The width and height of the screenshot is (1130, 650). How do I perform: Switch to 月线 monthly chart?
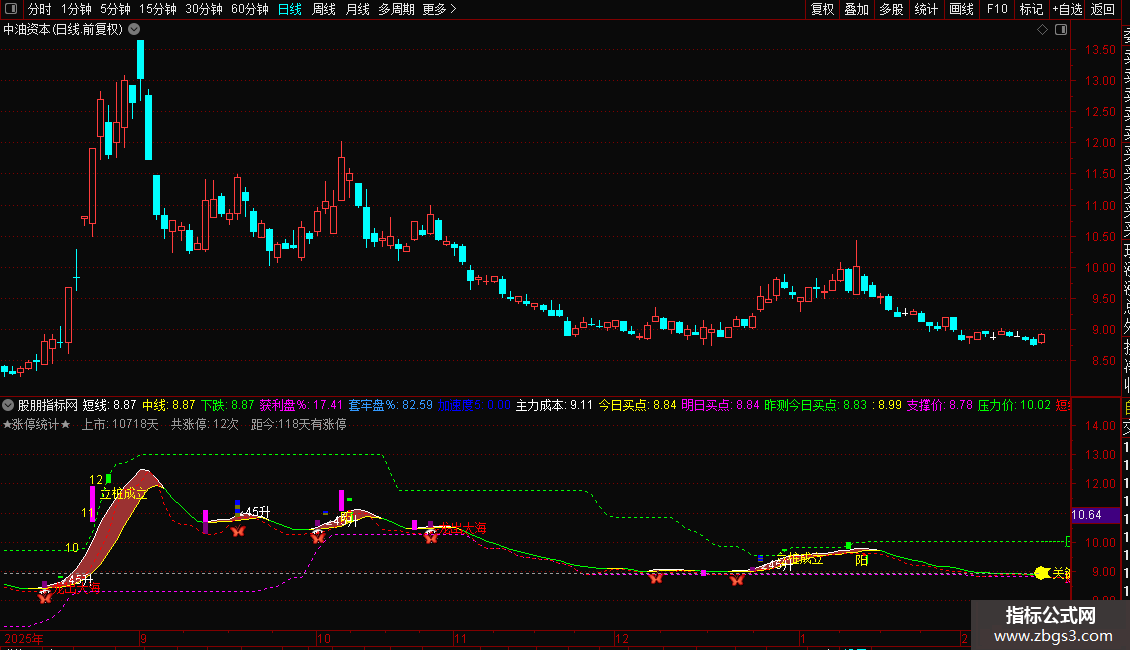coord(357,9)
